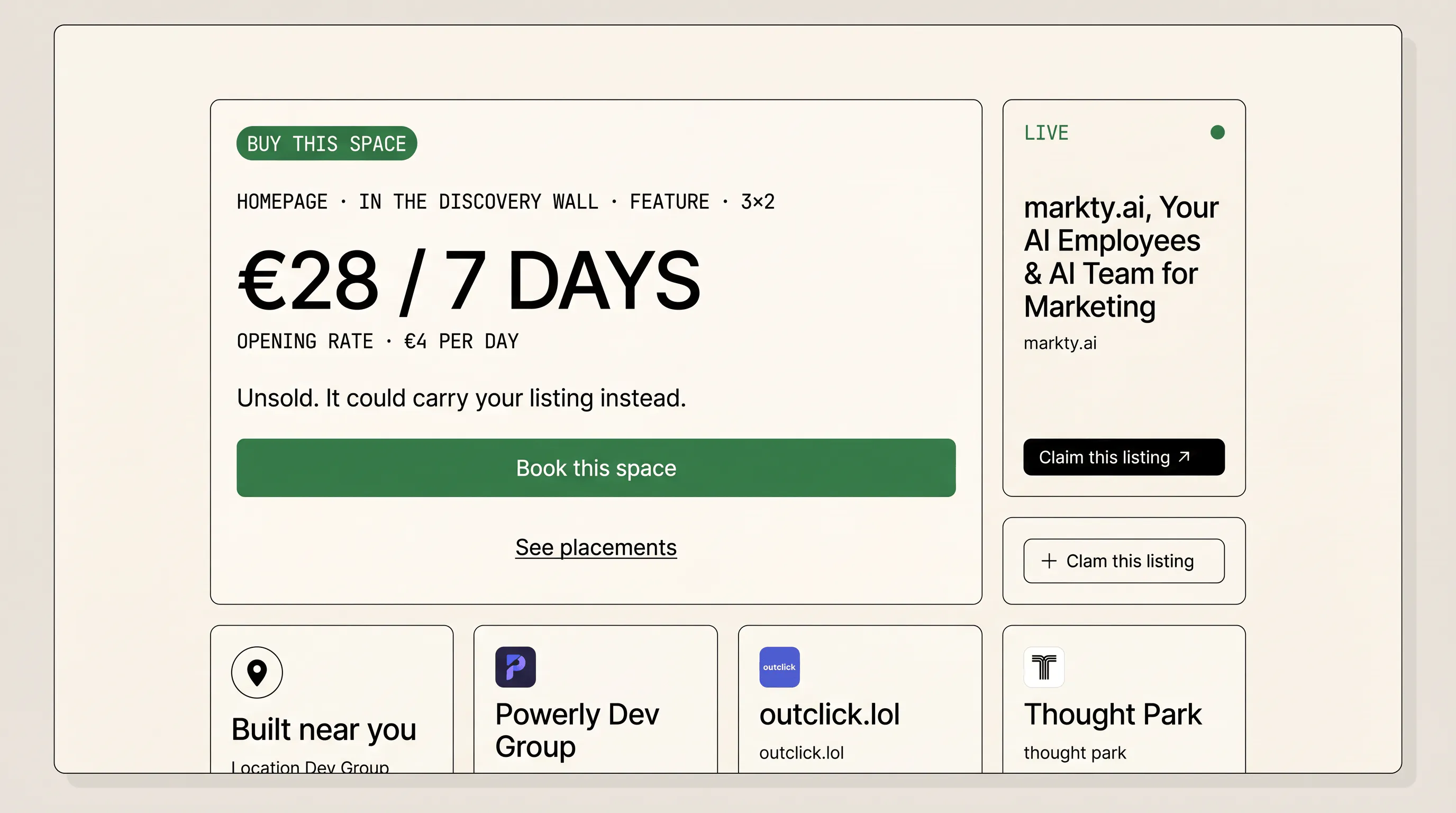Open the See placements link

coord(596,547)
